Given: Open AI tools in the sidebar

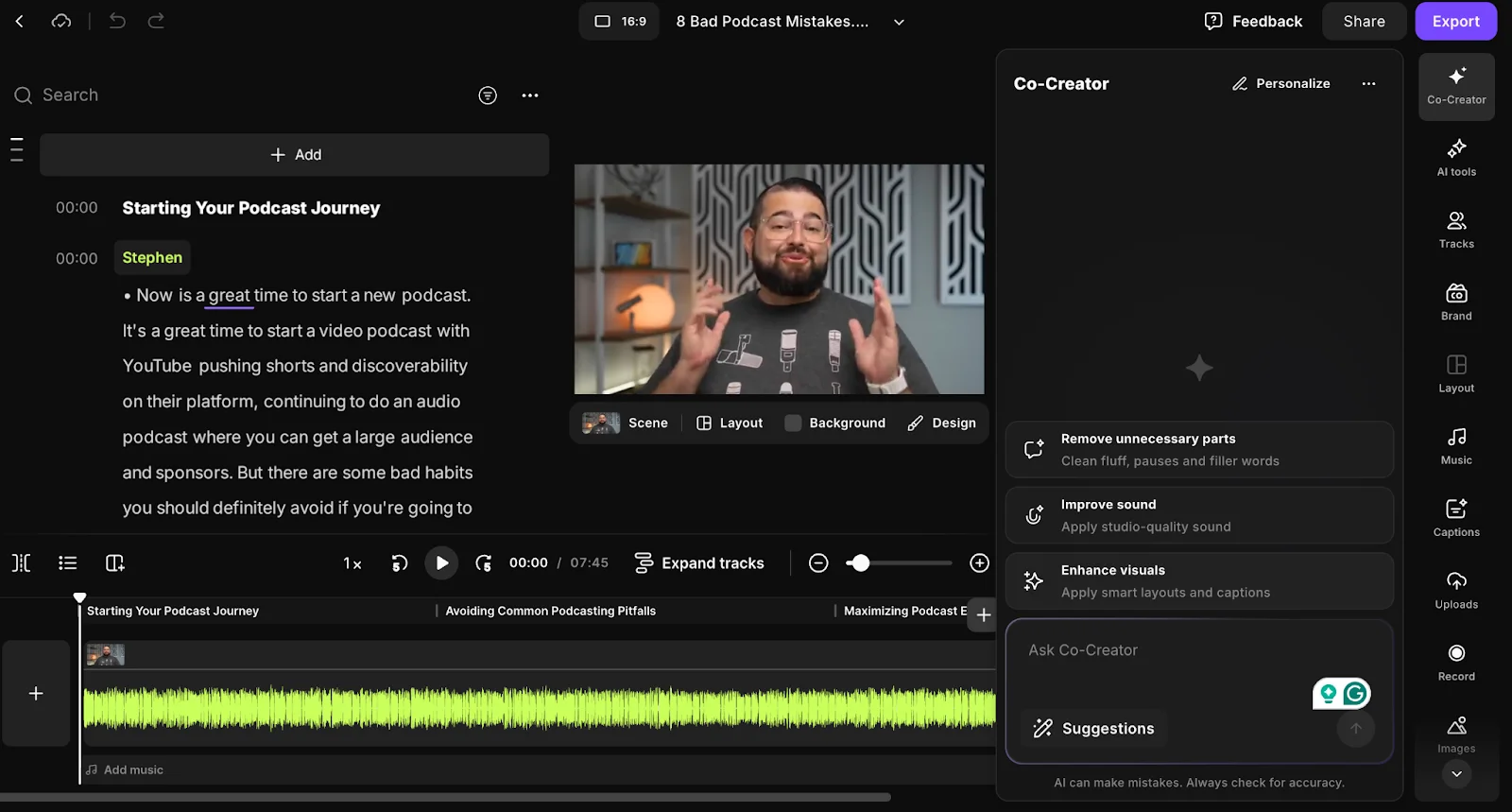Looking at the screenshot, I should tap(1456, 158).
